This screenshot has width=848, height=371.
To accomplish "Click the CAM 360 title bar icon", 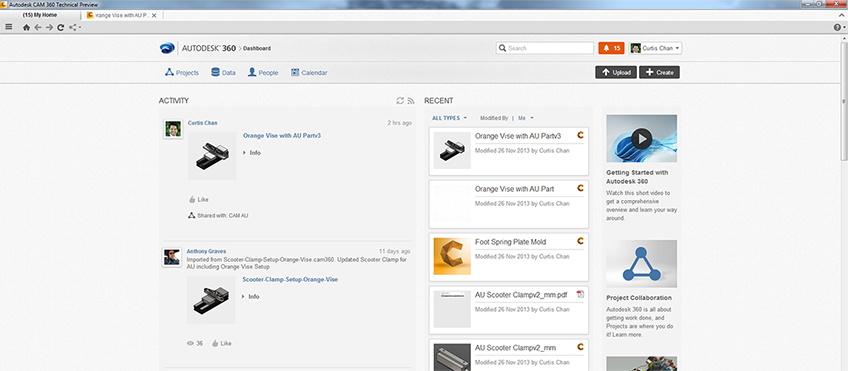I will click(x=4, y=4).
